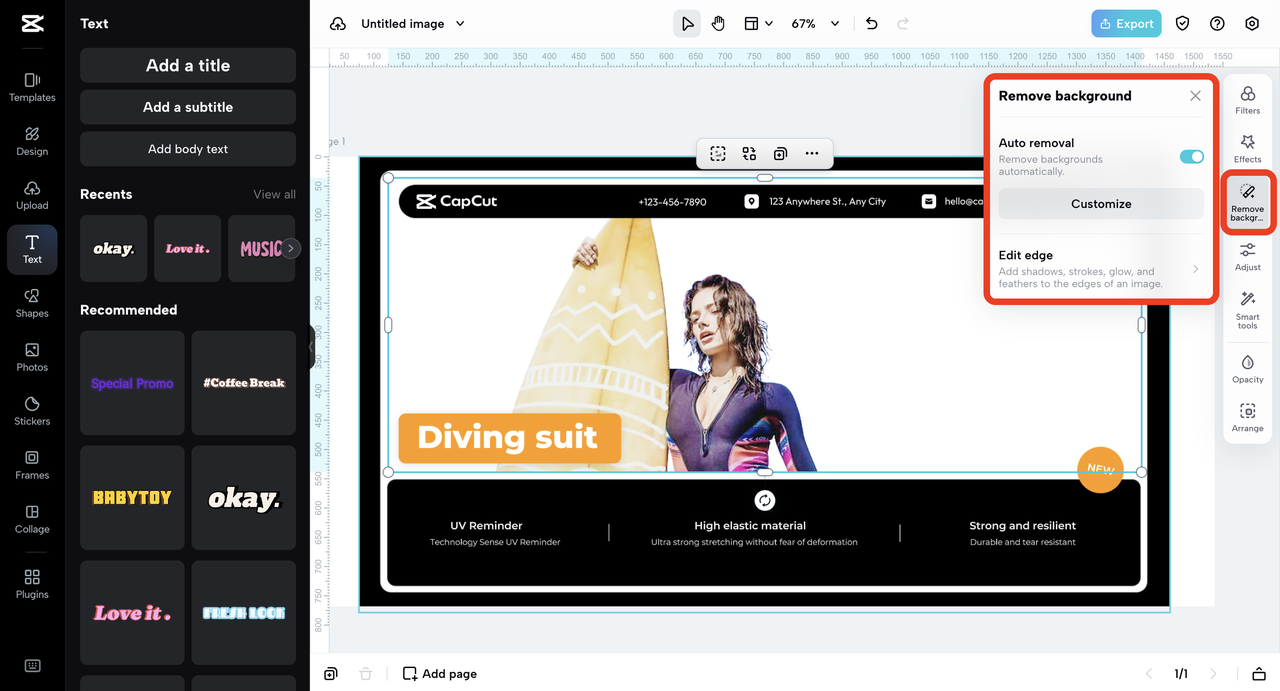Select the okay. recent text style

113,248
